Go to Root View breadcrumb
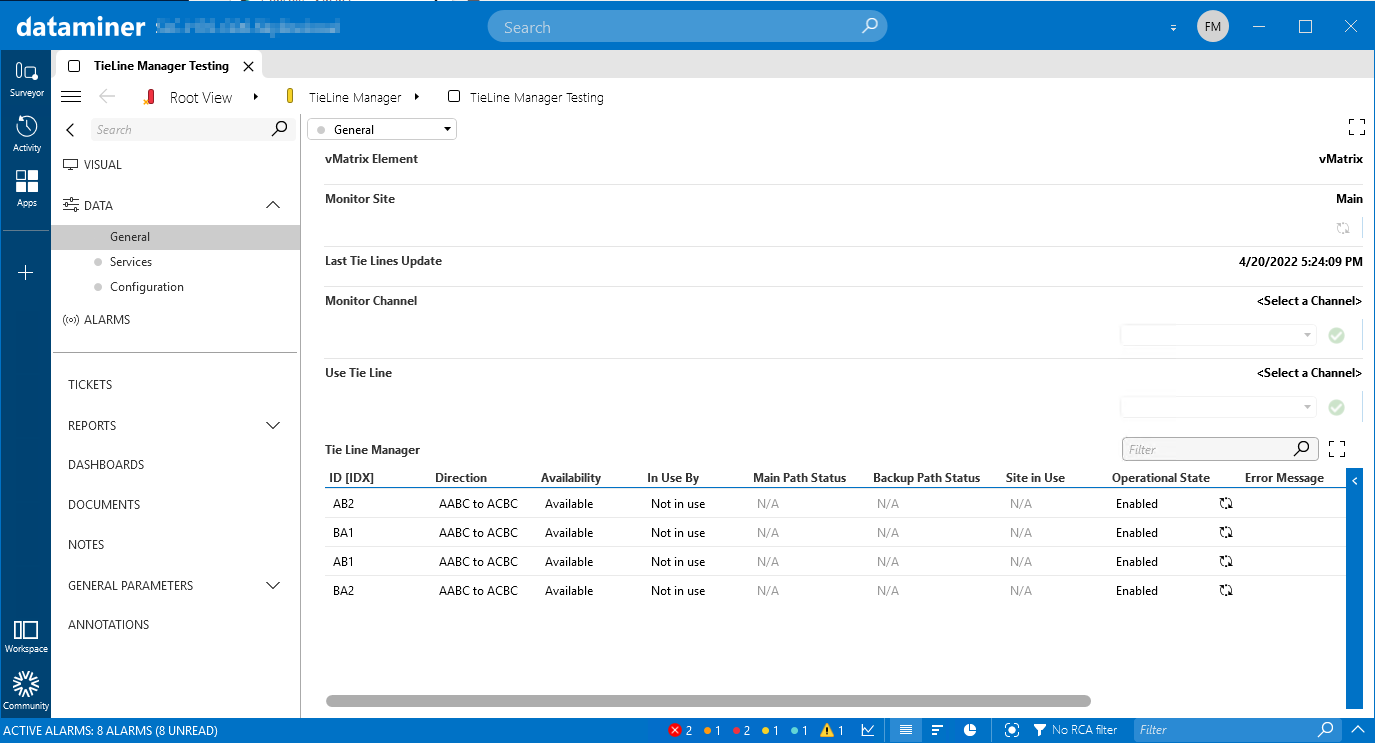The image size is (1375, 743). [x=201, y=97]
